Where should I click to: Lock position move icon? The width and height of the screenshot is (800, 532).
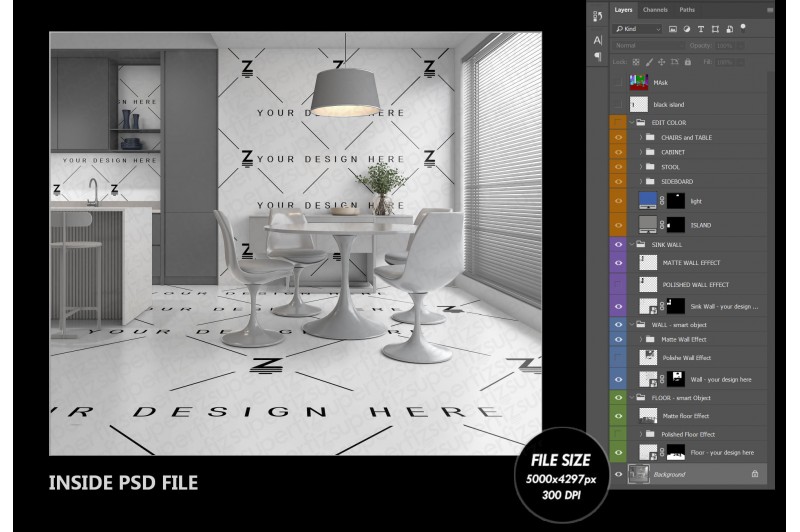[662, 62]
